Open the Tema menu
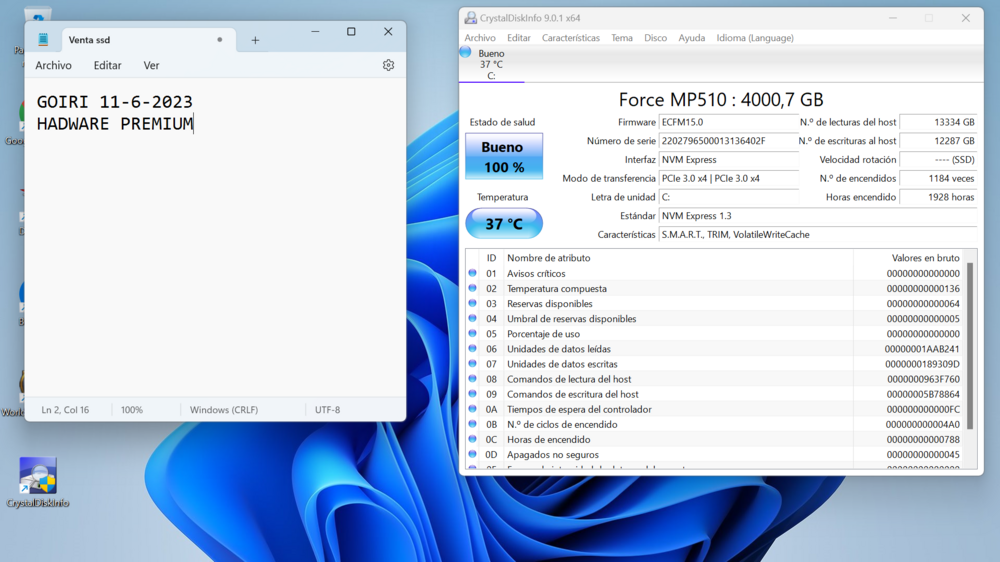Image resolution: width=1000 pixels, height=562 pixels. [x=622, y=38]
